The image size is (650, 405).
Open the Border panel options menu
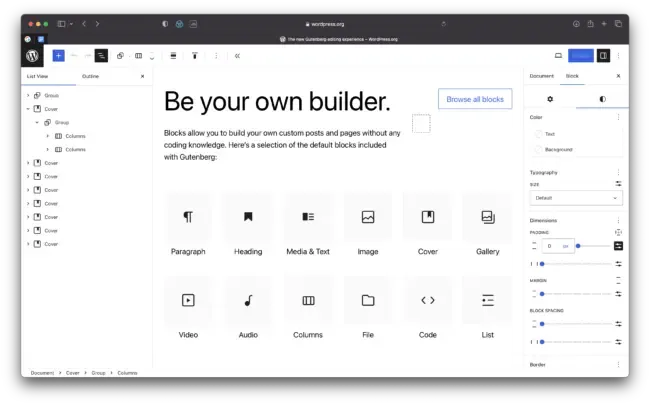[618, 365]
